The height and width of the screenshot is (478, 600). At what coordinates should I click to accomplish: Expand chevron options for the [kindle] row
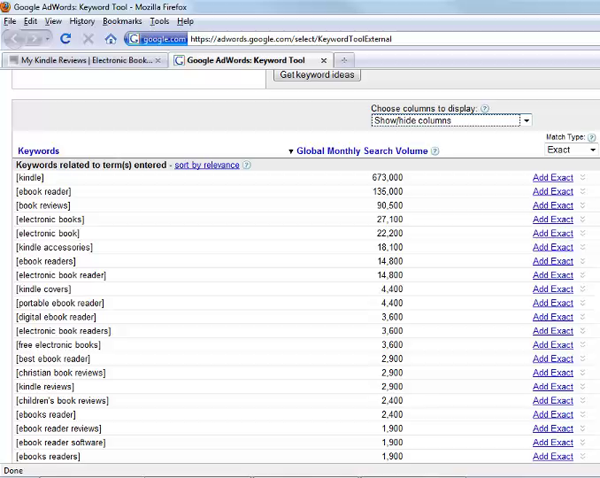coord(582,178)
